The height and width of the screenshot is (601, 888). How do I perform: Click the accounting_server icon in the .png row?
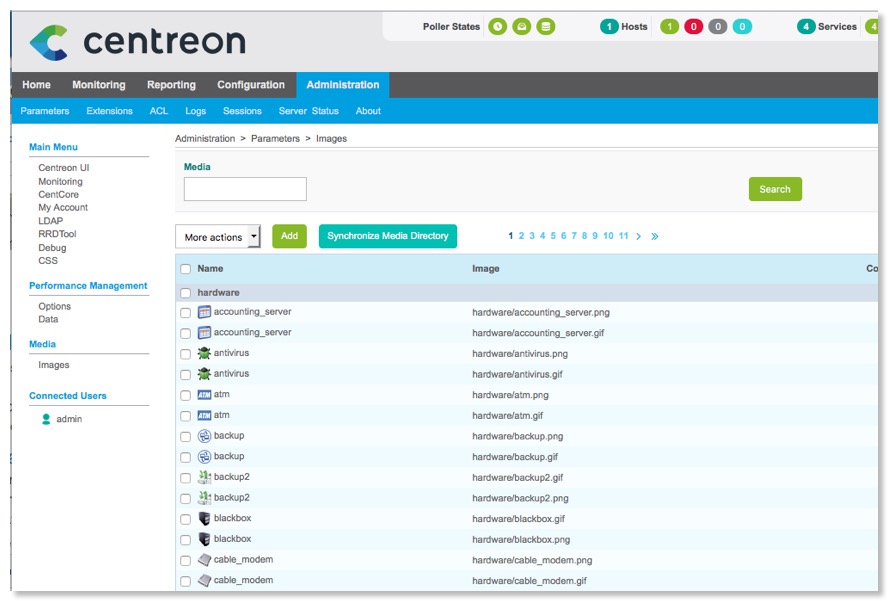pyautogui.click(x=204, y=312)
